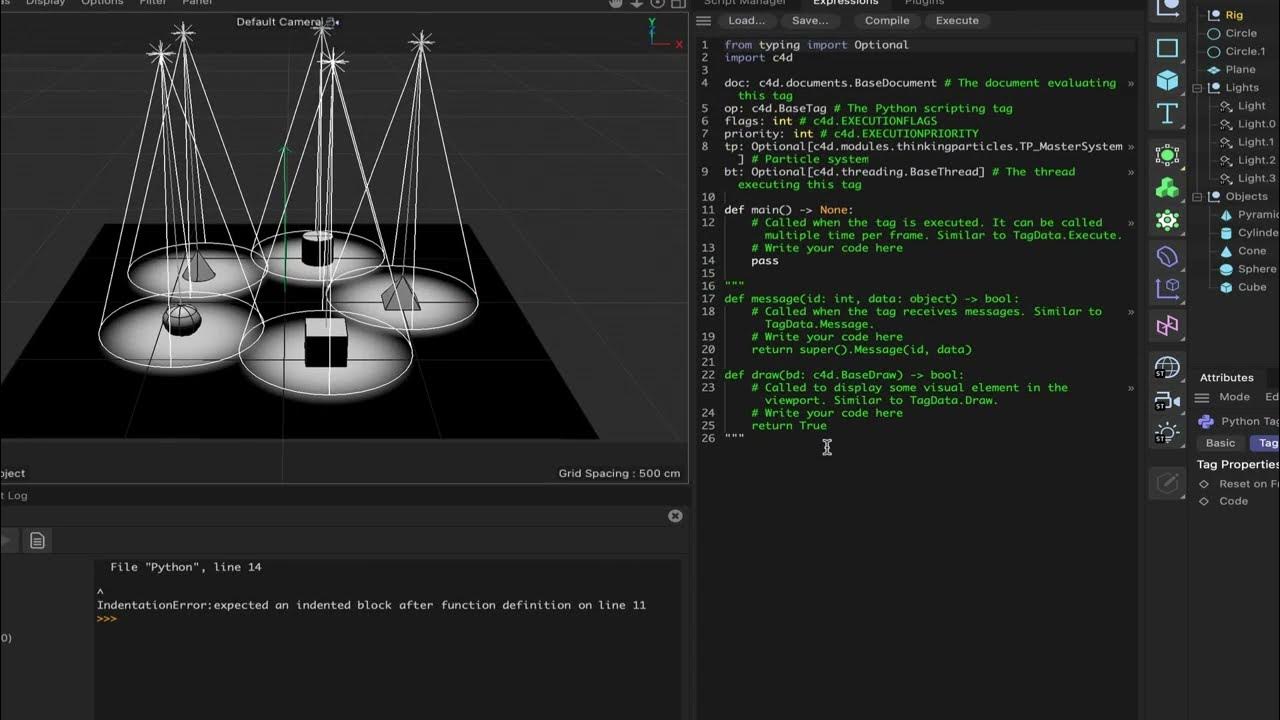Viewport: 1280px width, 720px height.
Task: Expand the wrapped line 18 marker
Action: (x=1131, y=312)
